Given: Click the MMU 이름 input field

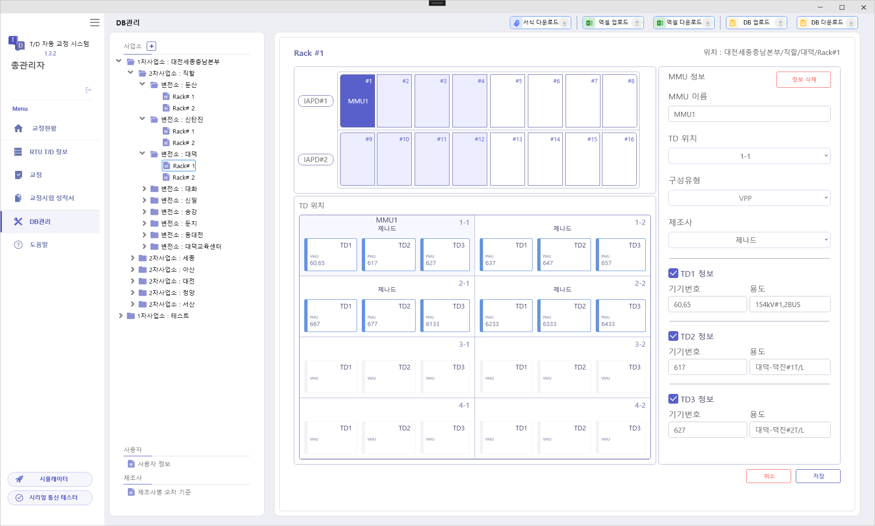Looking at the screenshot, I should click(749, 115).
